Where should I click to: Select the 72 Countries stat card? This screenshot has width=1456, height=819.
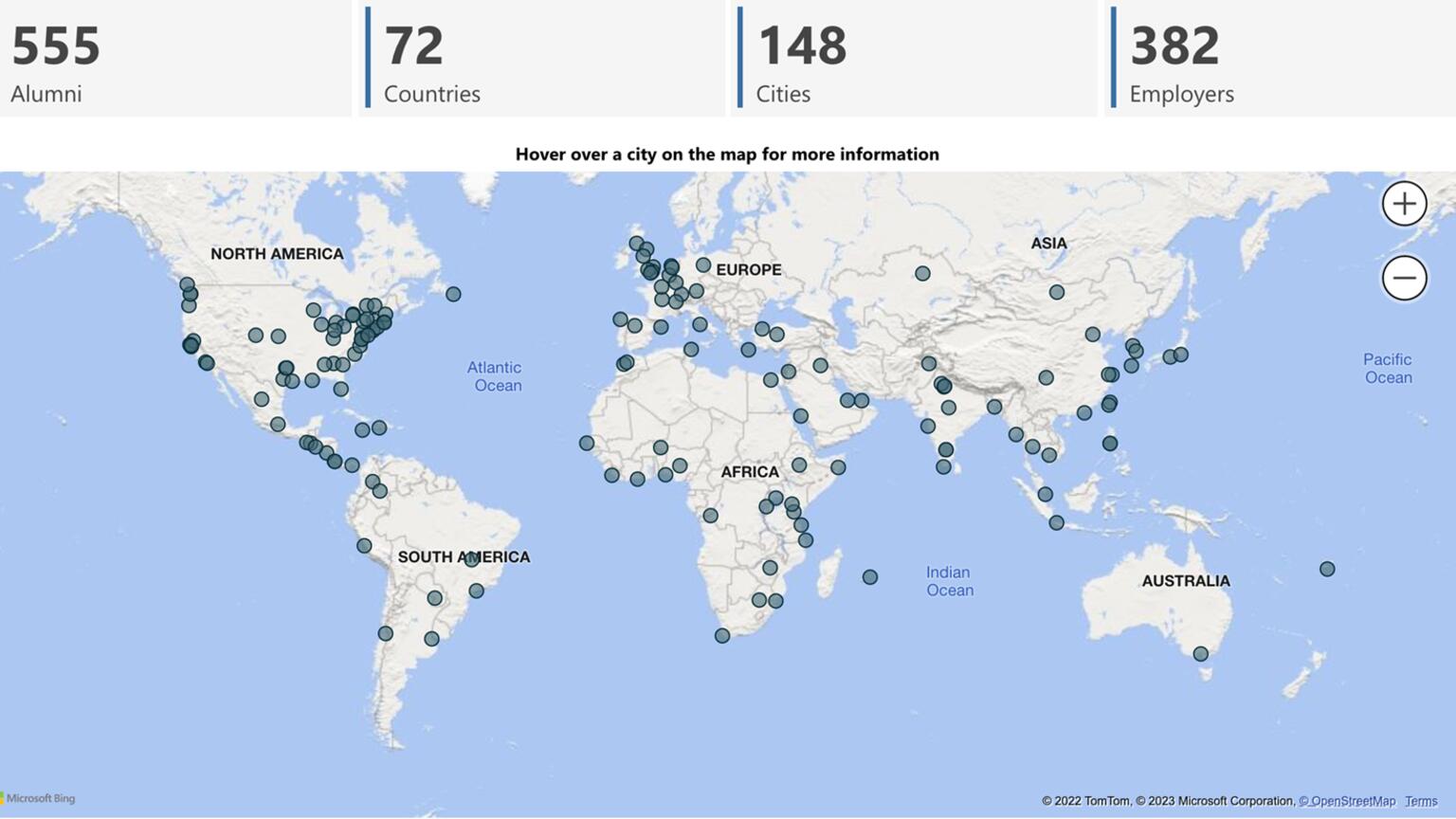coord(545,59)
